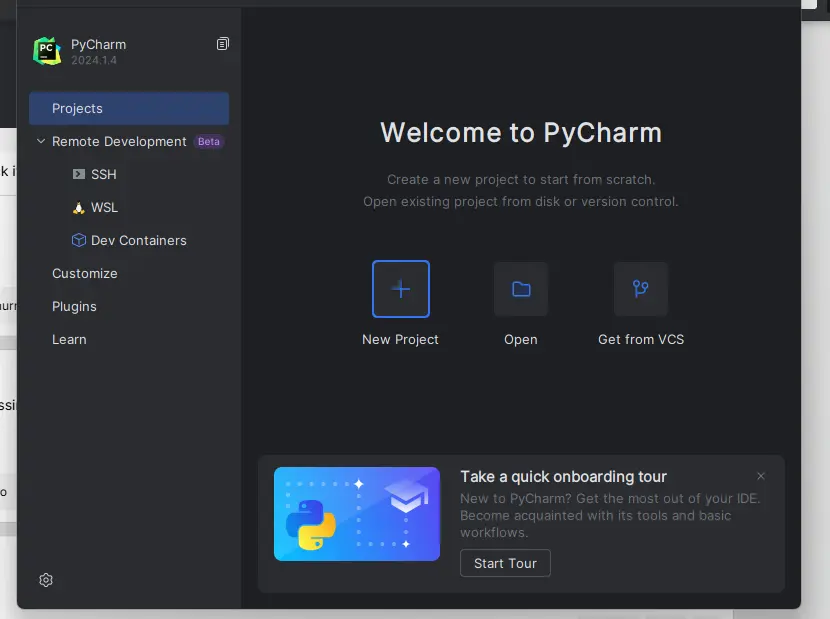This screenshot has height=619, width=830.
Task: Click the New Project plus icon
Action: click(x=401, y=289)
